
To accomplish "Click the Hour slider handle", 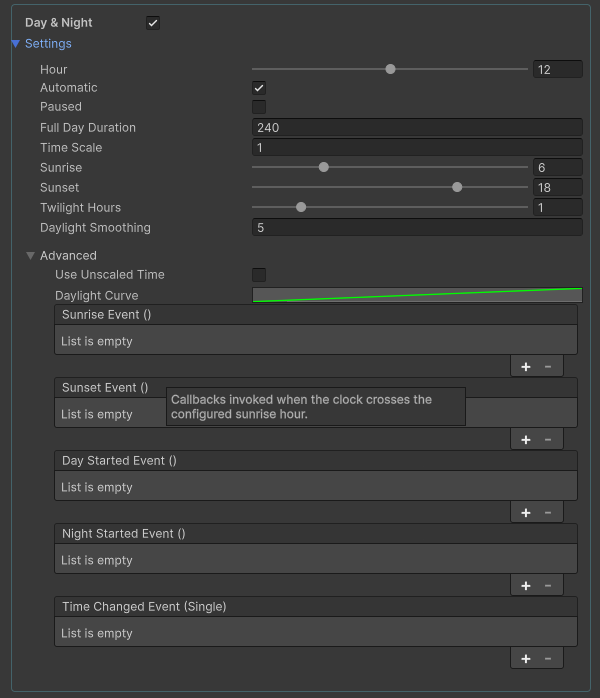I will [390, 69].
